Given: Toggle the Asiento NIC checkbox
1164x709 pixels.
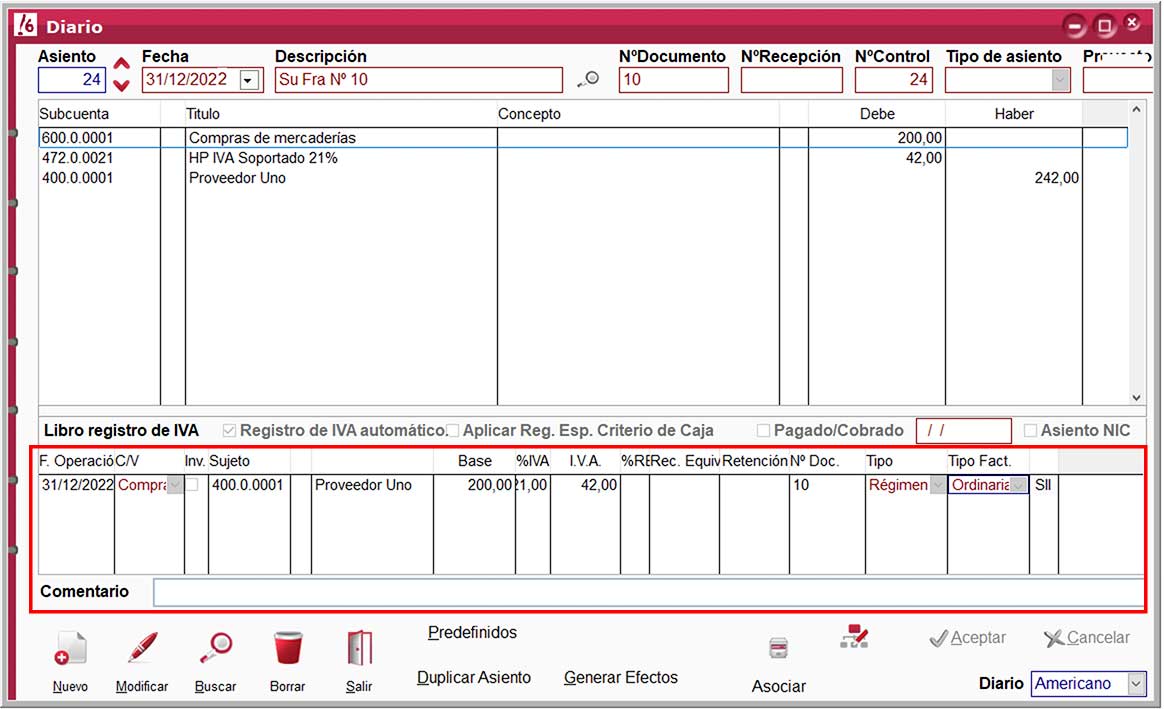Looking at the screenshot, I should (1030, 431).
